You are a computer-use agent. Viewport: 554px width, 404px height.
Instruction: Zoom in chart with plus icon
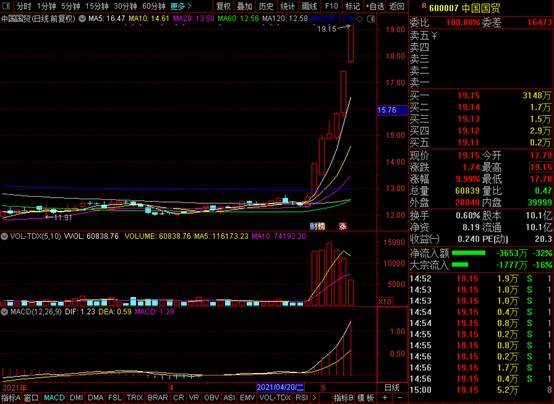click(384, 398)
